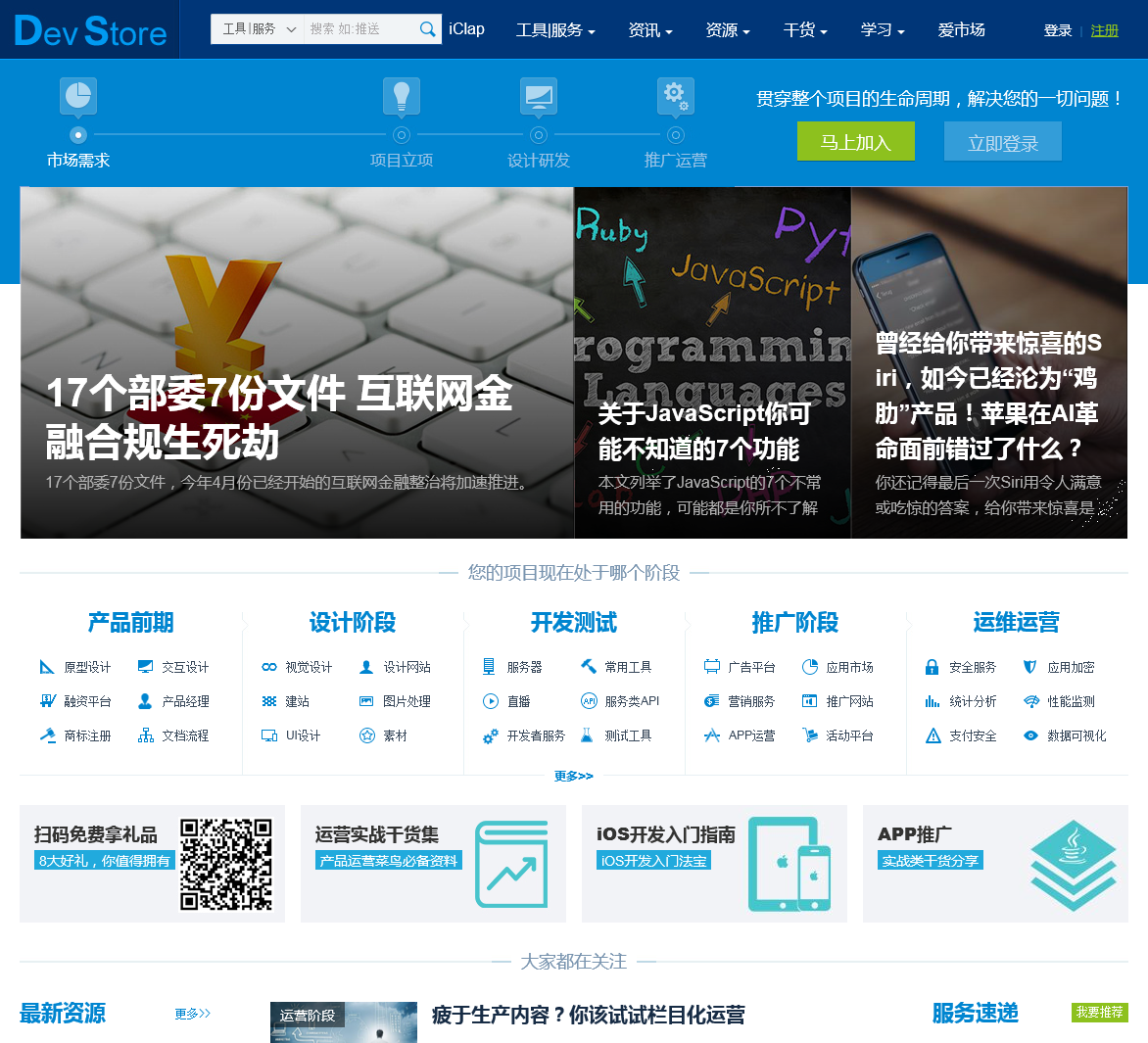Open the Siri 苹果 banner article

click(989, 363)
